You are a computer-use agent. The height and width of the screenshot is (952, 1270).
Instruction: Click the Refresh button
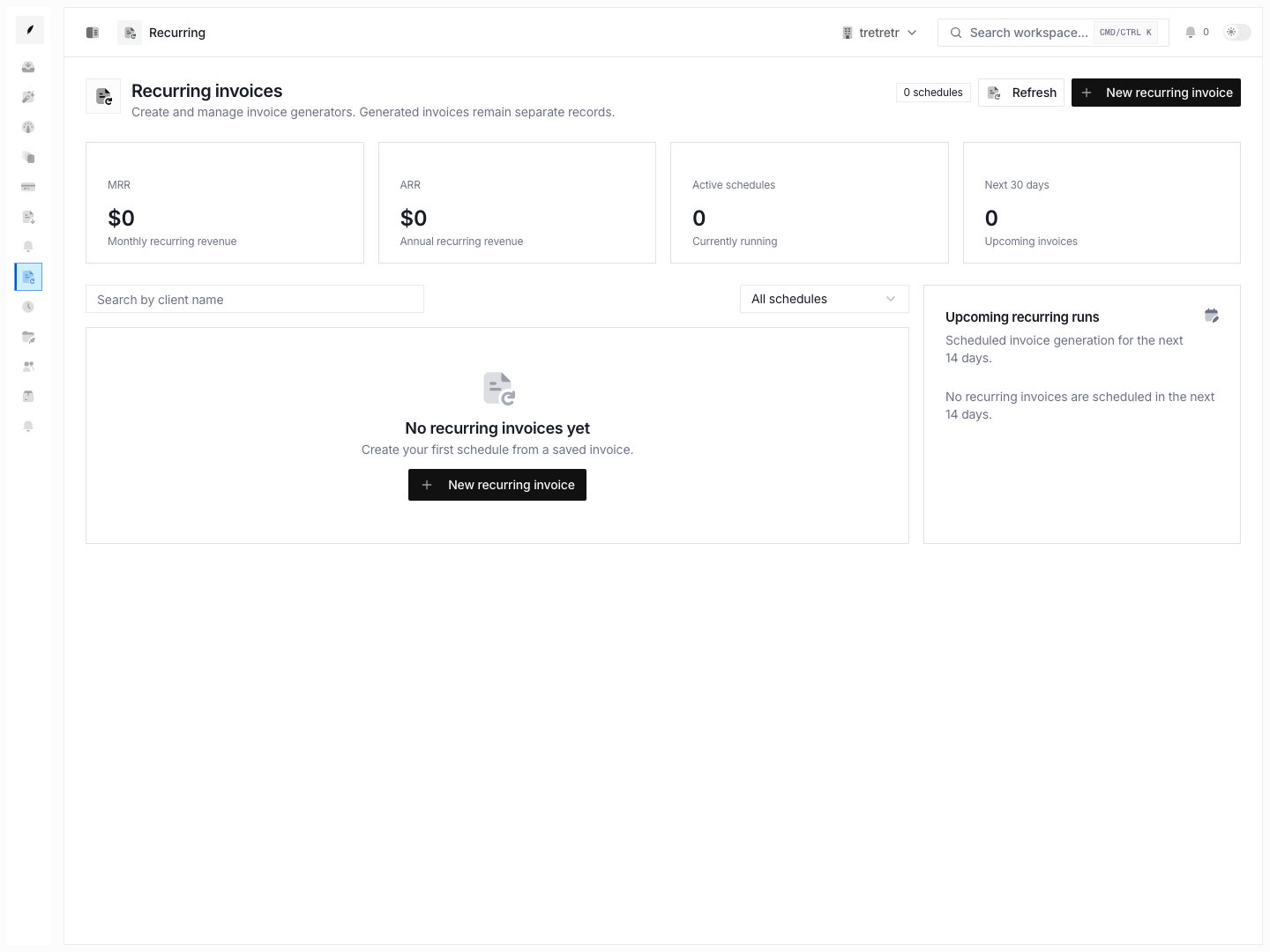click(1021, 93)
